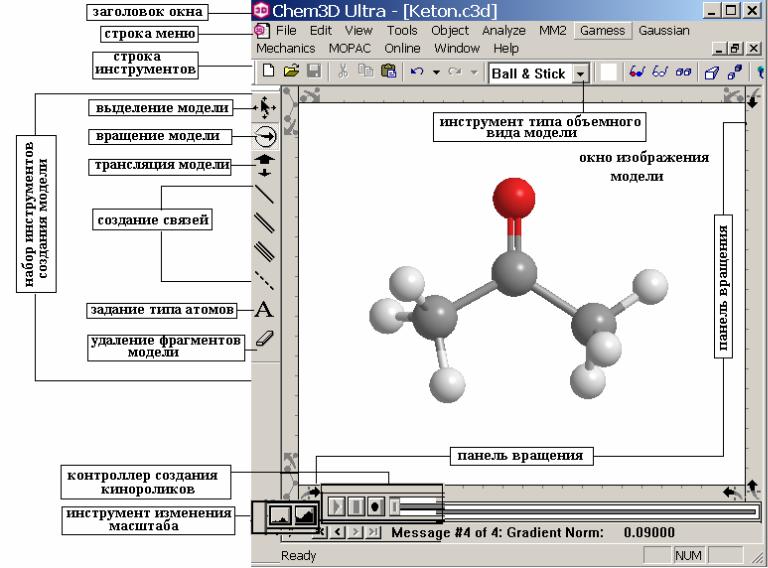Open the File menu
The width and height of the screenshot is (768, 568).
pyautogui.click(x=286, y=30)
